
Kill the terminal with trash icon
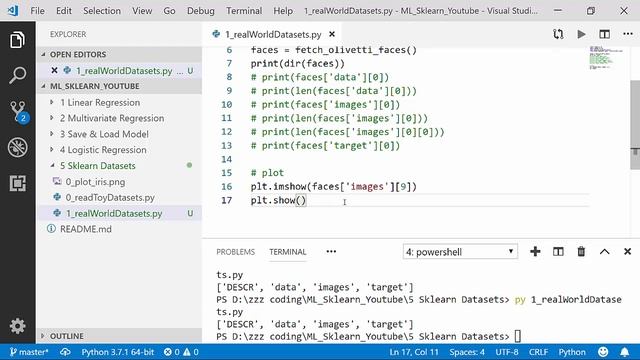(x=581, y=251)
